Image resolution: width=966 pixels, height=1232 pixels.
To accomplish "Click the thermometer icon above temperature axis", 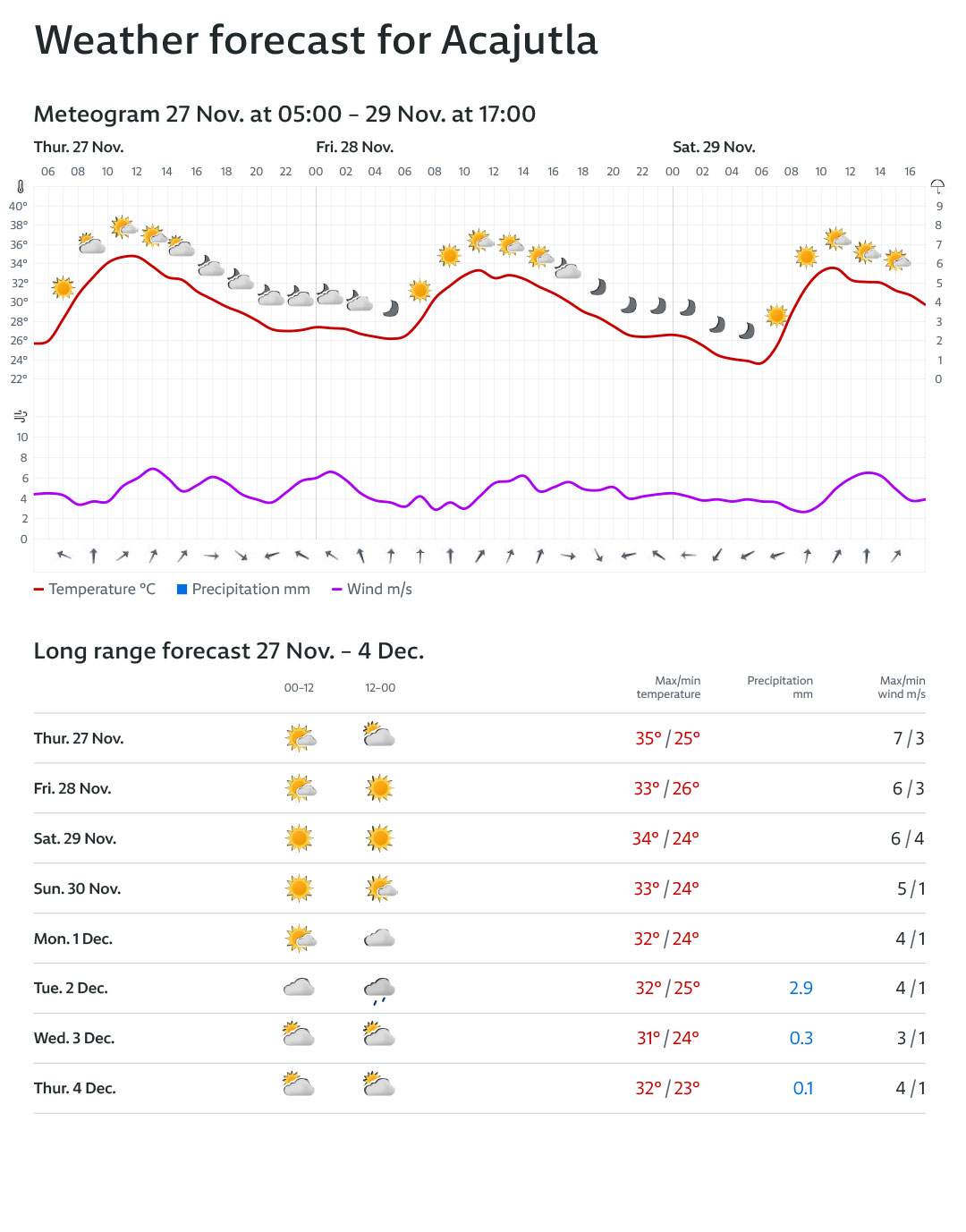I will [21, 187].
